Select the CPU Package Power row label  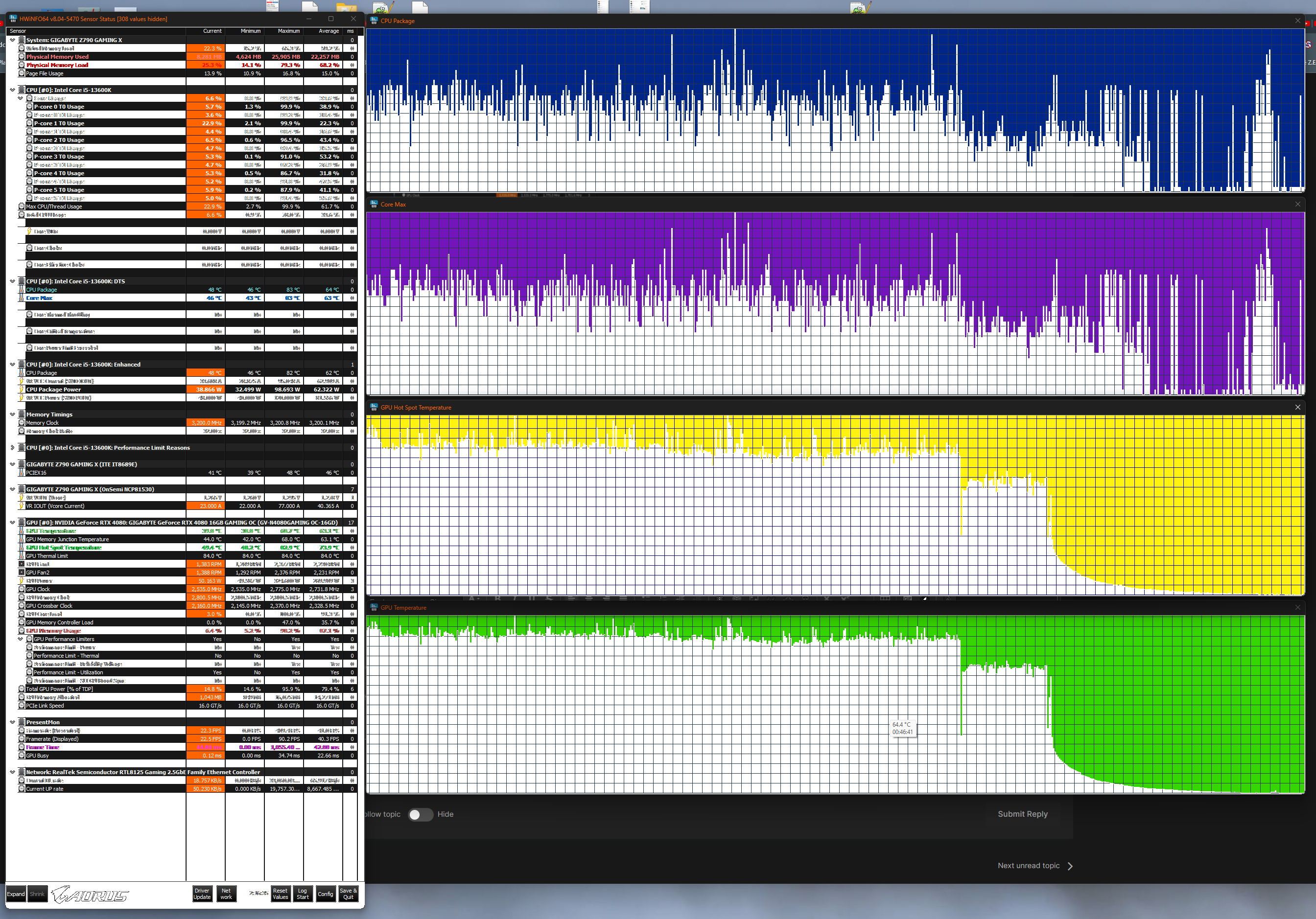pos(53,390)
